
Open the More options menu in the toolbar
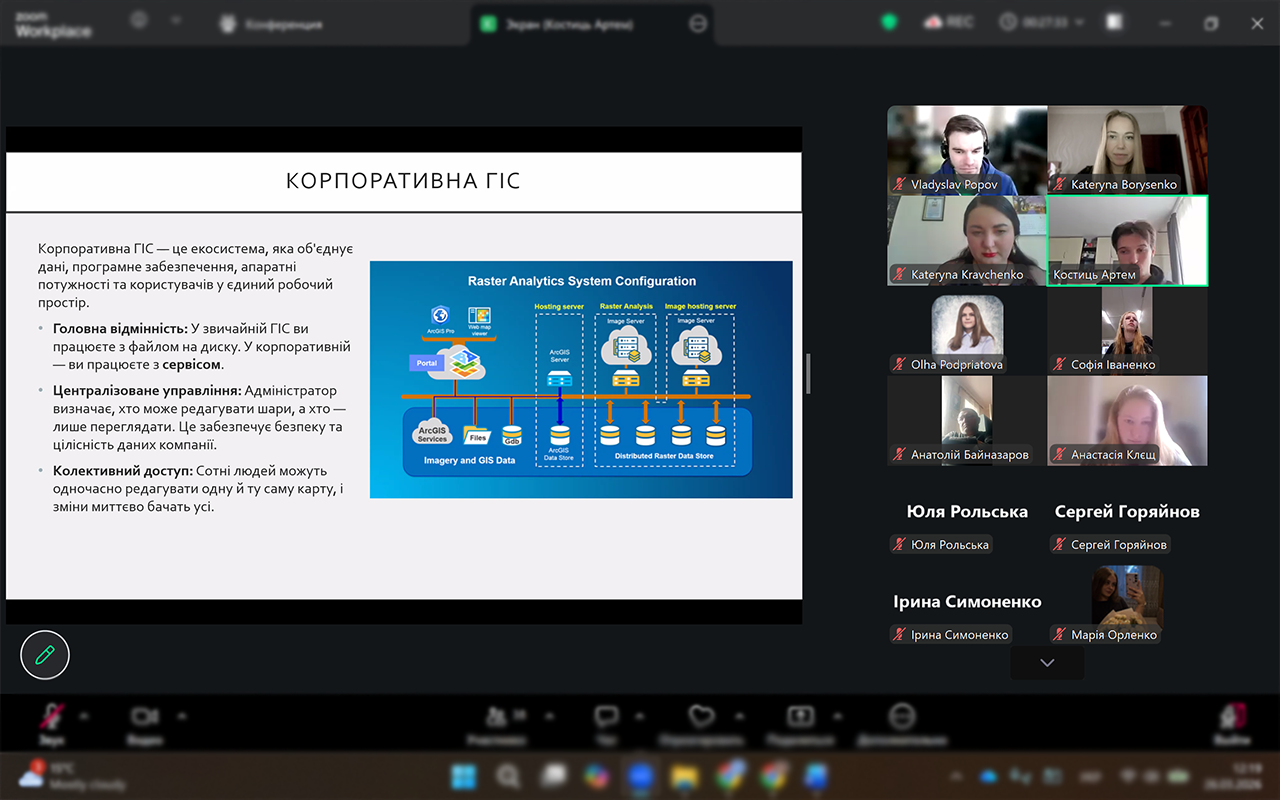coord(902,718)
